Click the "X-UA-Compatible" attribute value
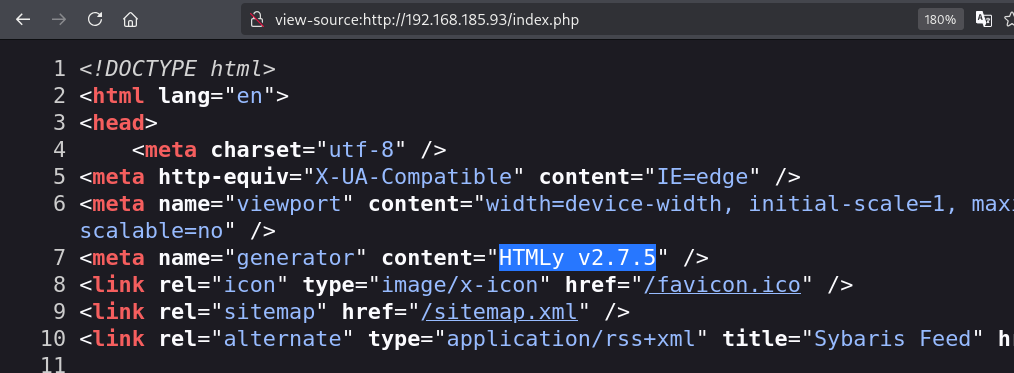 [x=414, y=176]
